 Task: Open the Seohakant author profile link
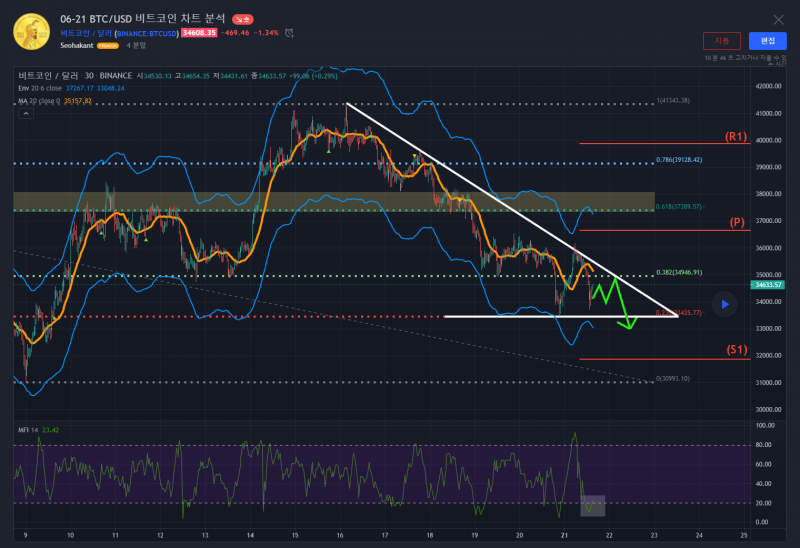(76, 46)
